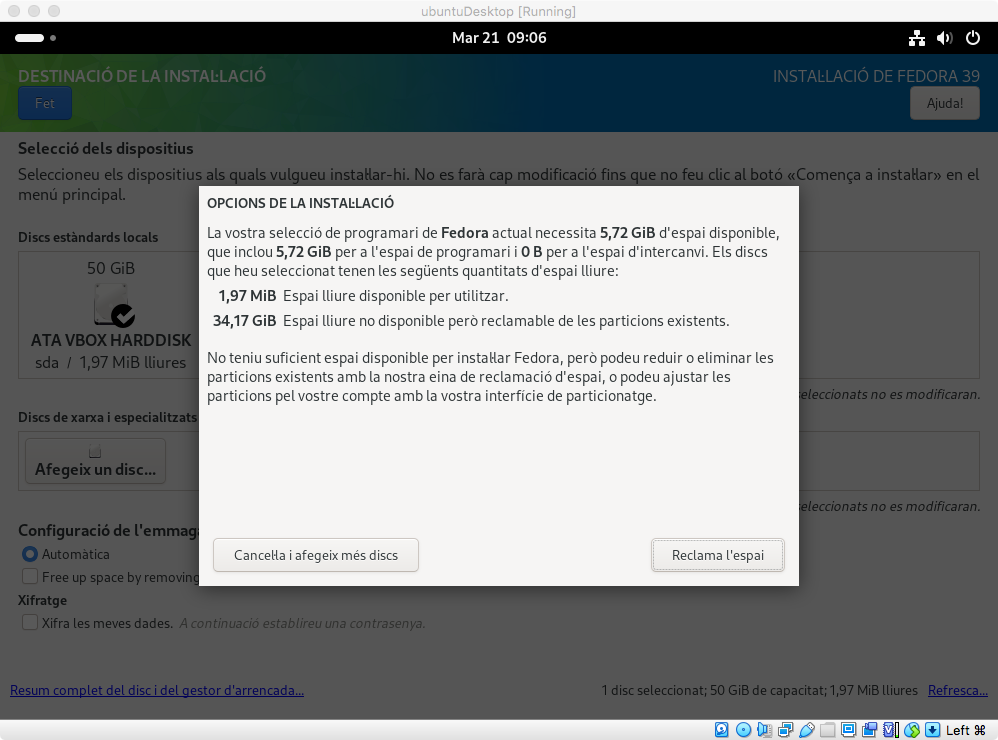Click the INSTAL·LACIÓ DE FEDORA 39 heading
The image size is (998, 740).
(x=876, y=76)
